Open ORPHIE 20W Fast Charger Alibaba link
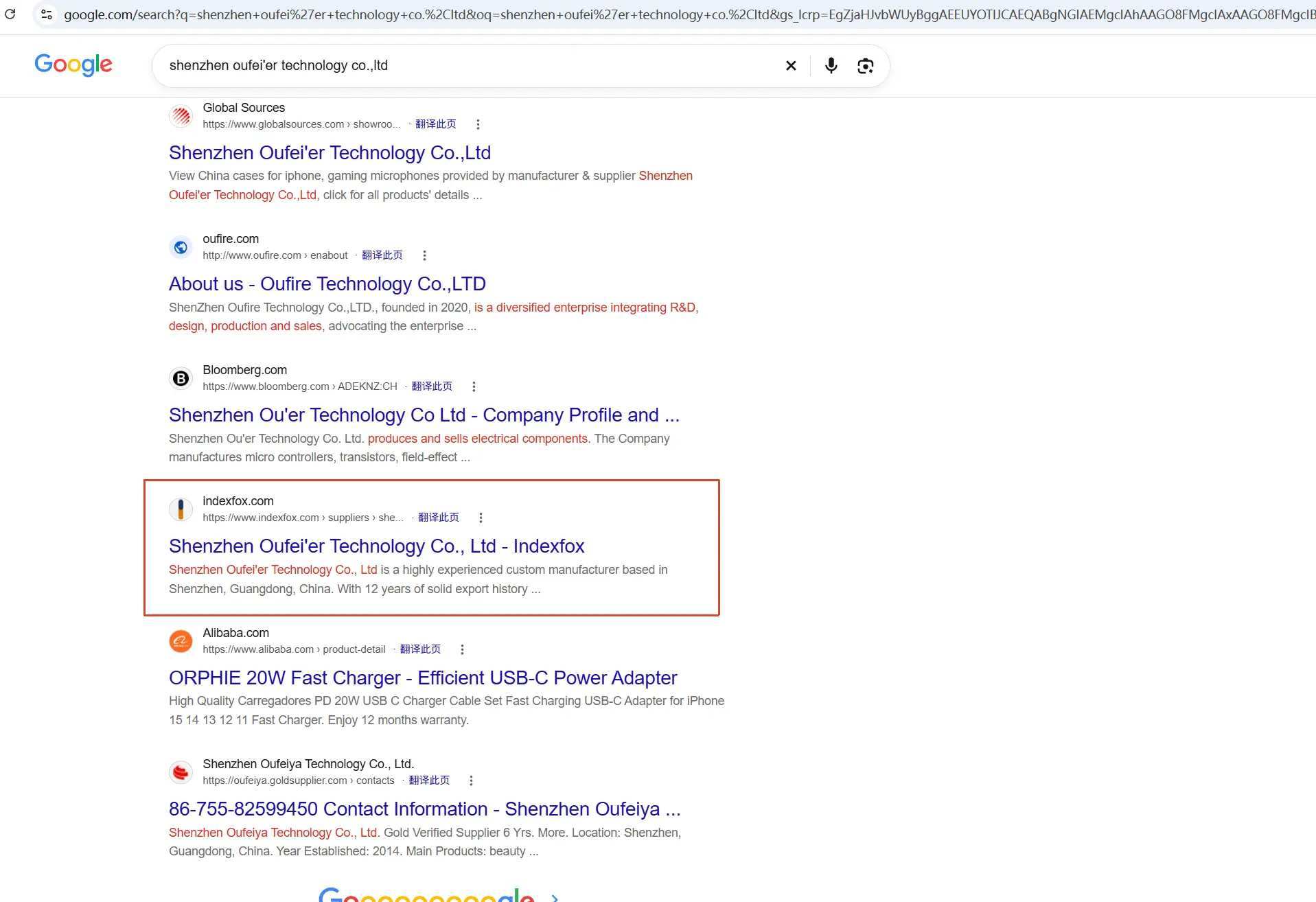This screenshot has width=1316, height=902. pyautogui.click(x=423, y=678)
